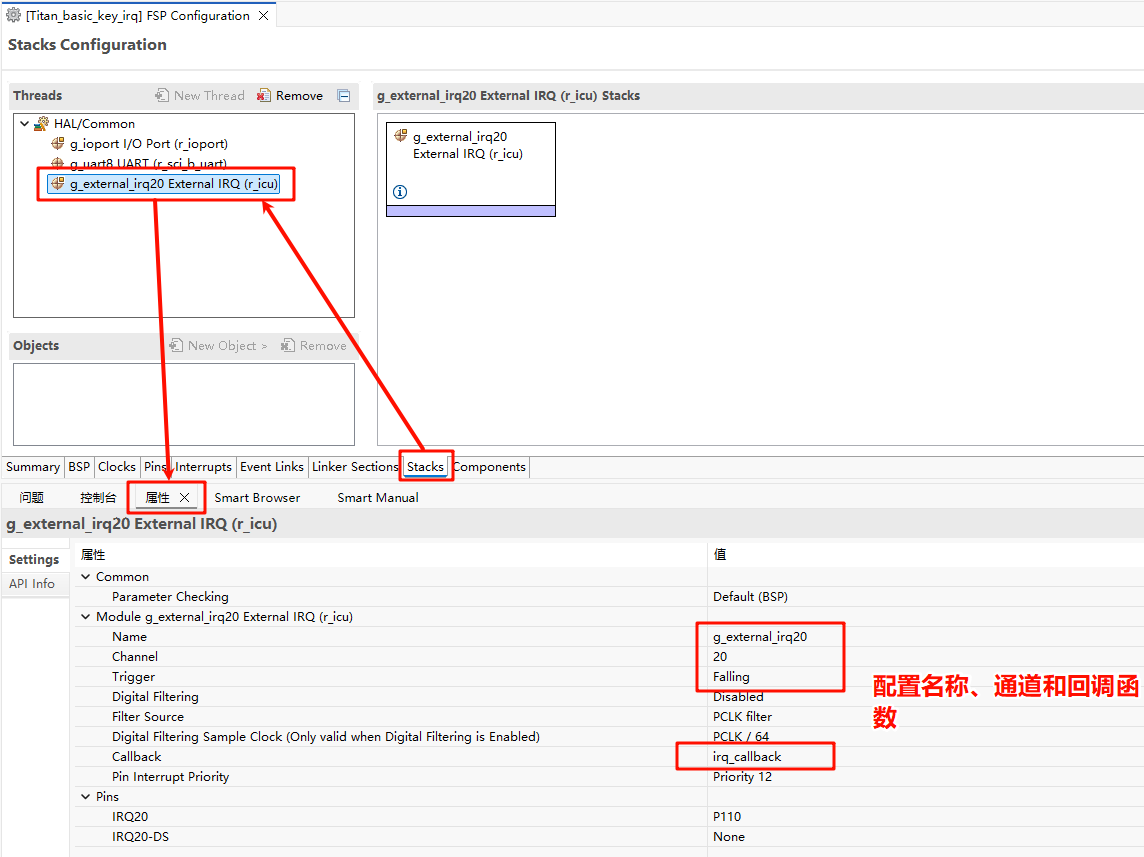The image size is (1144, 857).
Task: Click the module icon in the stack block
Action: pos(400,136)
